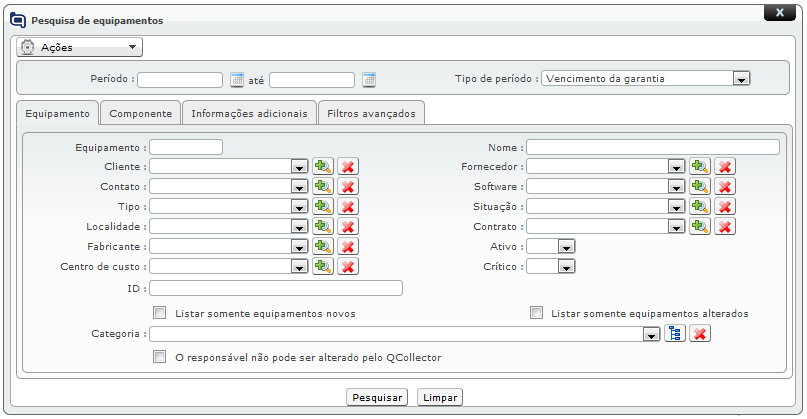Image resolution: width=807 pixels, height=419 pixels.
Task: Click the Pesquisar button
Action: [x=377, y=398]
